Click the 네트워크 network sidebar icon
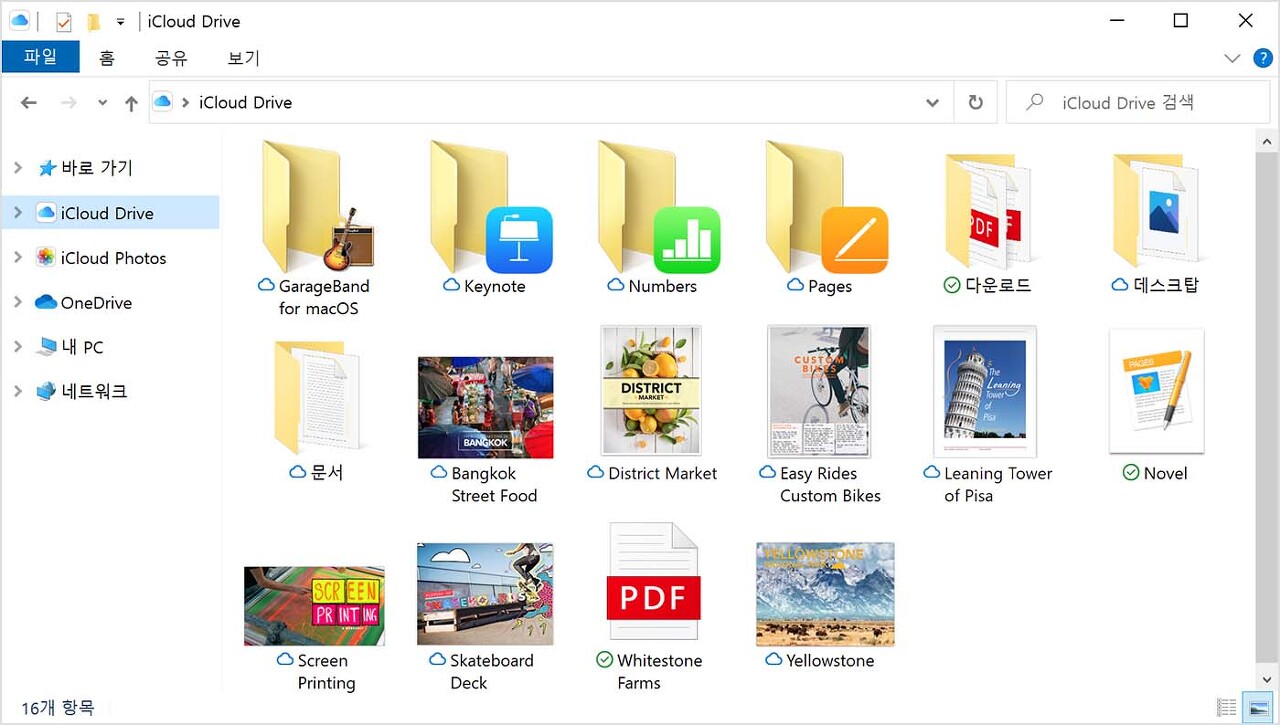This screenshot has height=725, width=1280. [x=46, y=391]
